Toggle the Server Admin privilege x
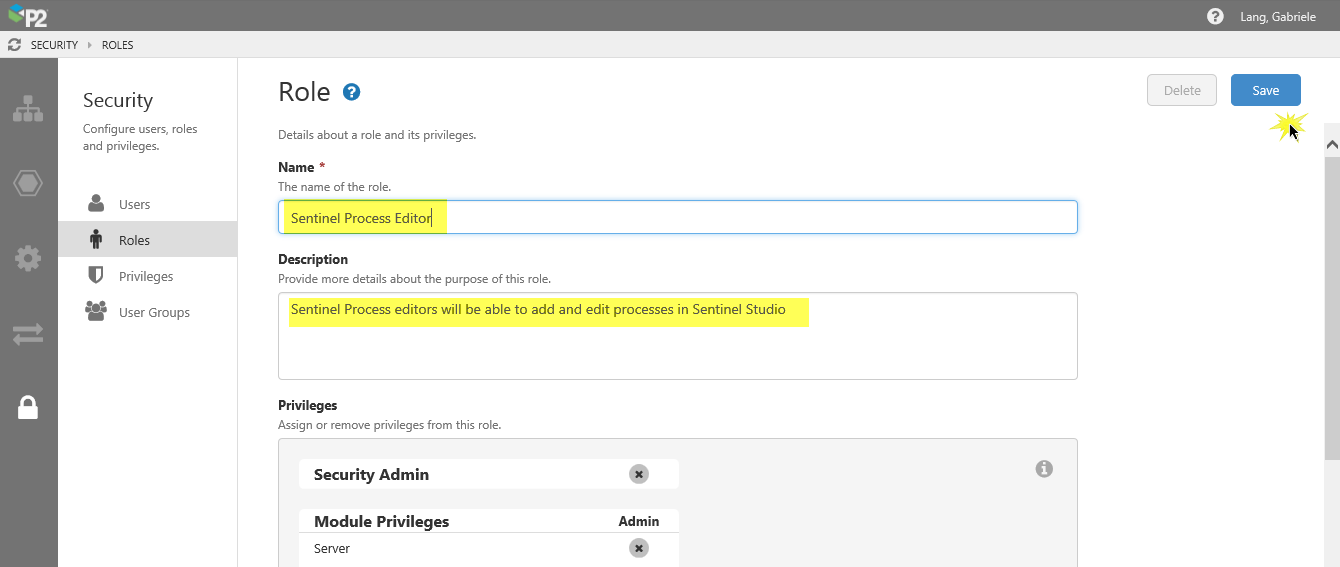Screen dimensions: 1340x567 point(638,548)
